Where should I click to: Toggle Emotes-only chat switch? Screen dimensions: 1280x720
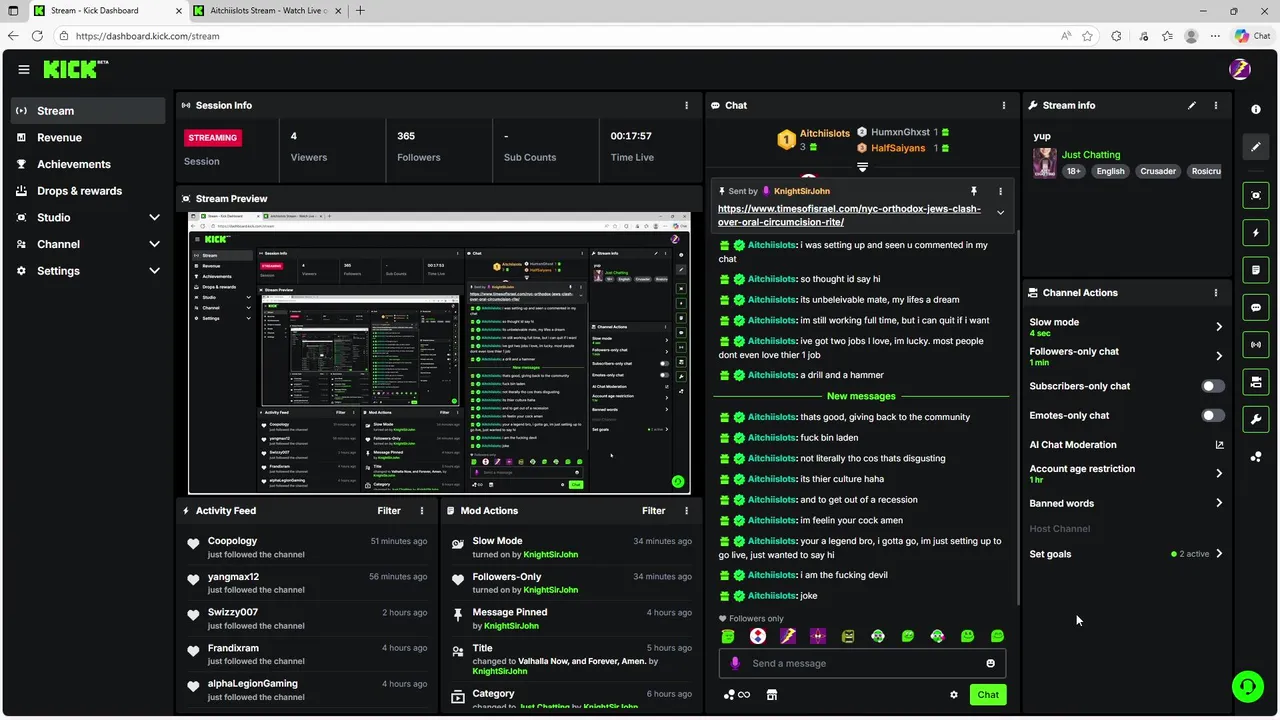coord(1213,415)
